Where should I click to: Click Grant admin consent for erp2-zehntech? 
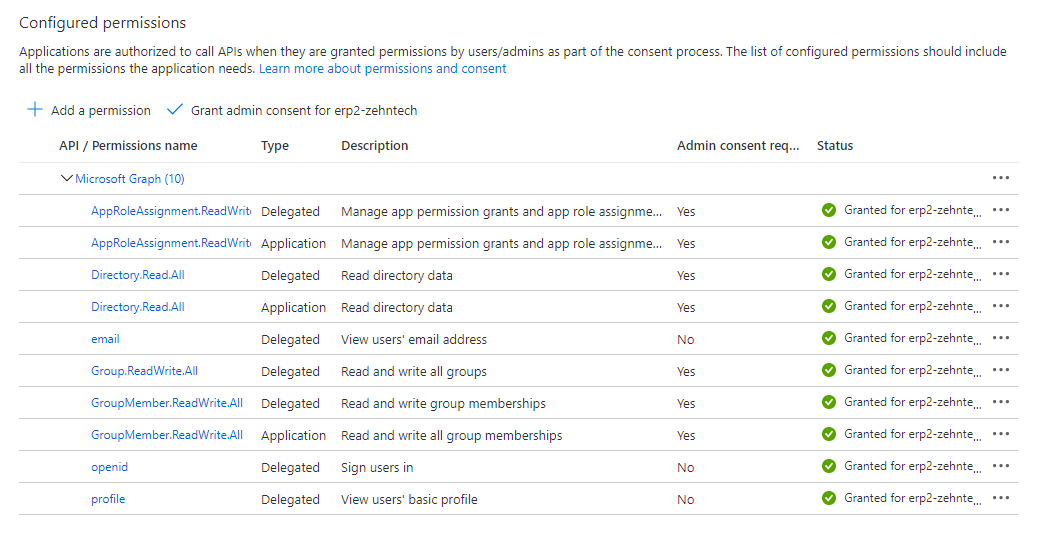click(304, 111)
